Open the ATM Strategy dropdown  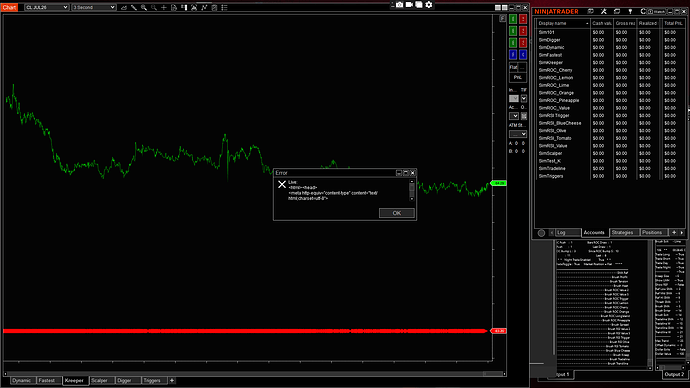coord(518,134)
